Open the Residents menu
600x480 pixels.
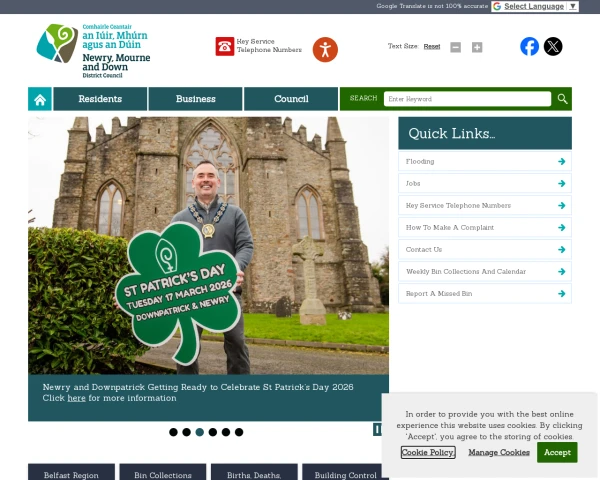[x=100, y=99]
